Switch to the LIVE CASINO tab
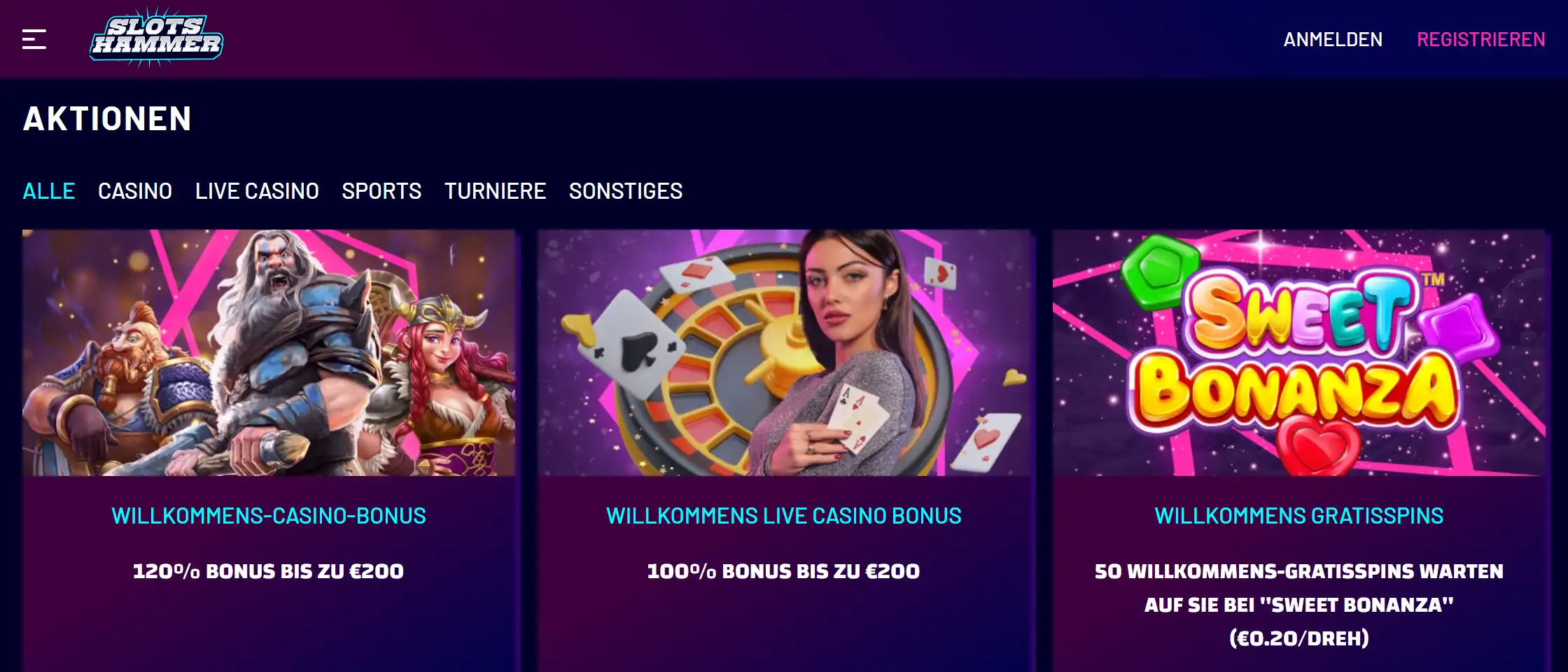The height and width of the screenshot is (672, 1568). [x=257, y=191]
